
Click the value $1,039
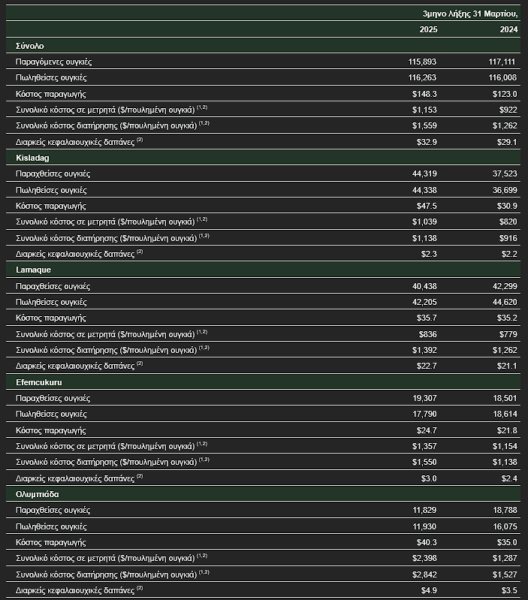point(425,222)
